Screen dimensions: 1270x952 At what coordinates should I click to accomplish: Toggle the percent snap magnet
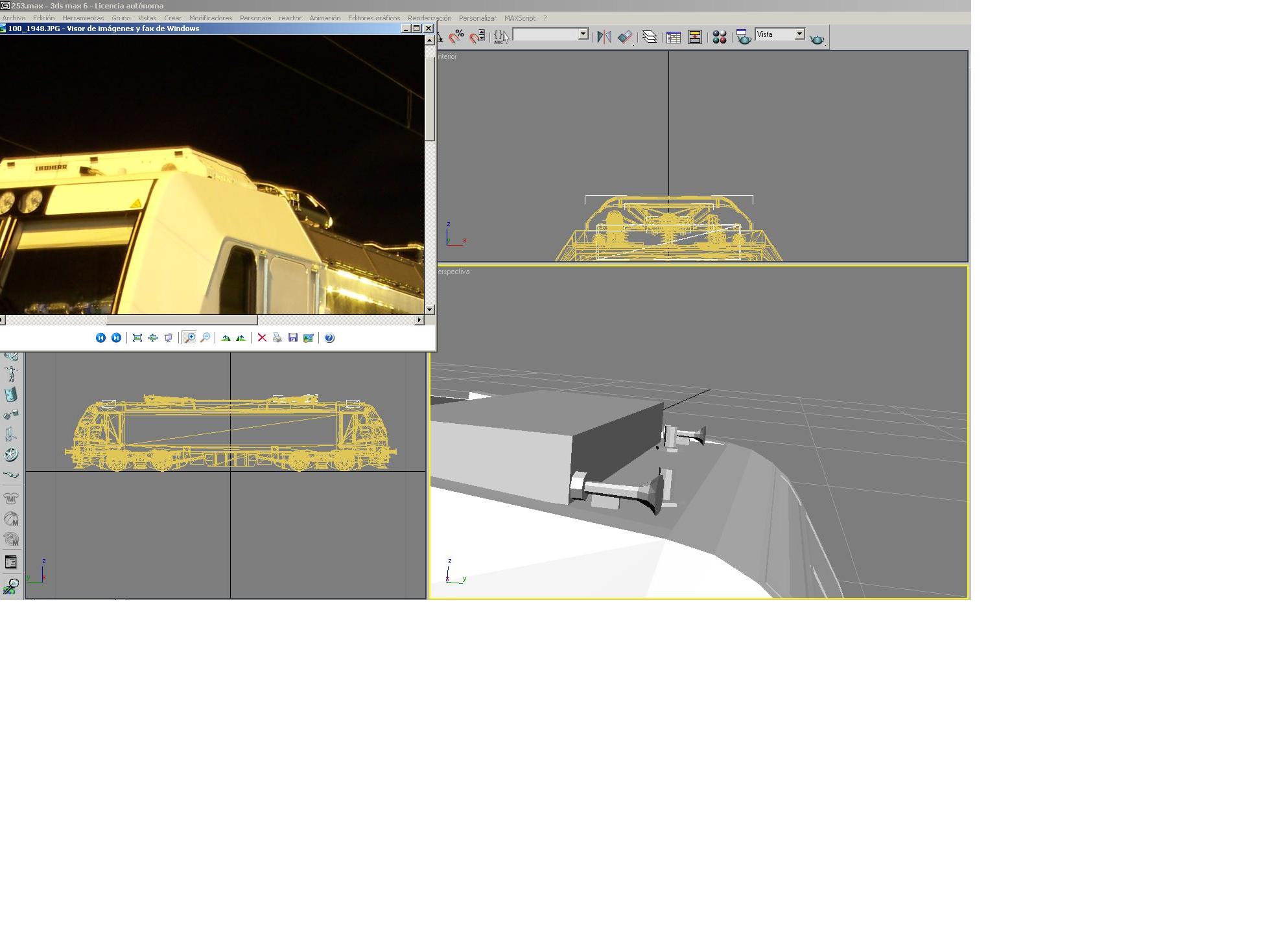coord(456,36)
